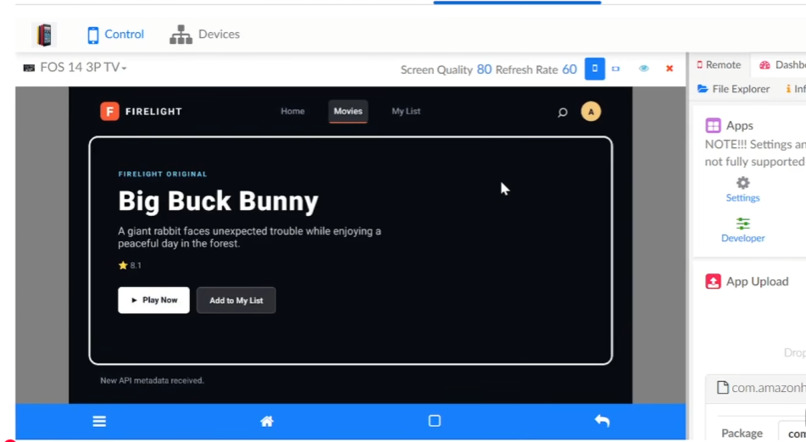The image size is (806, 442).
Task: Open the hamburger menu in bottom bar
Action: pos(99,421)
